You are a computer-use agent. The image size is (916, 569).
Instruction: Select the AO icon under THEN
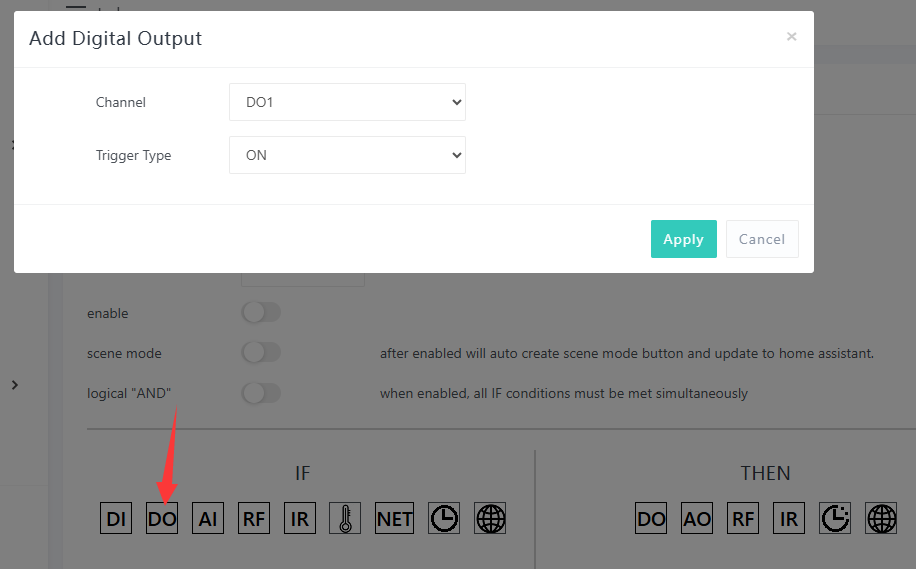[x=697, y=518]
